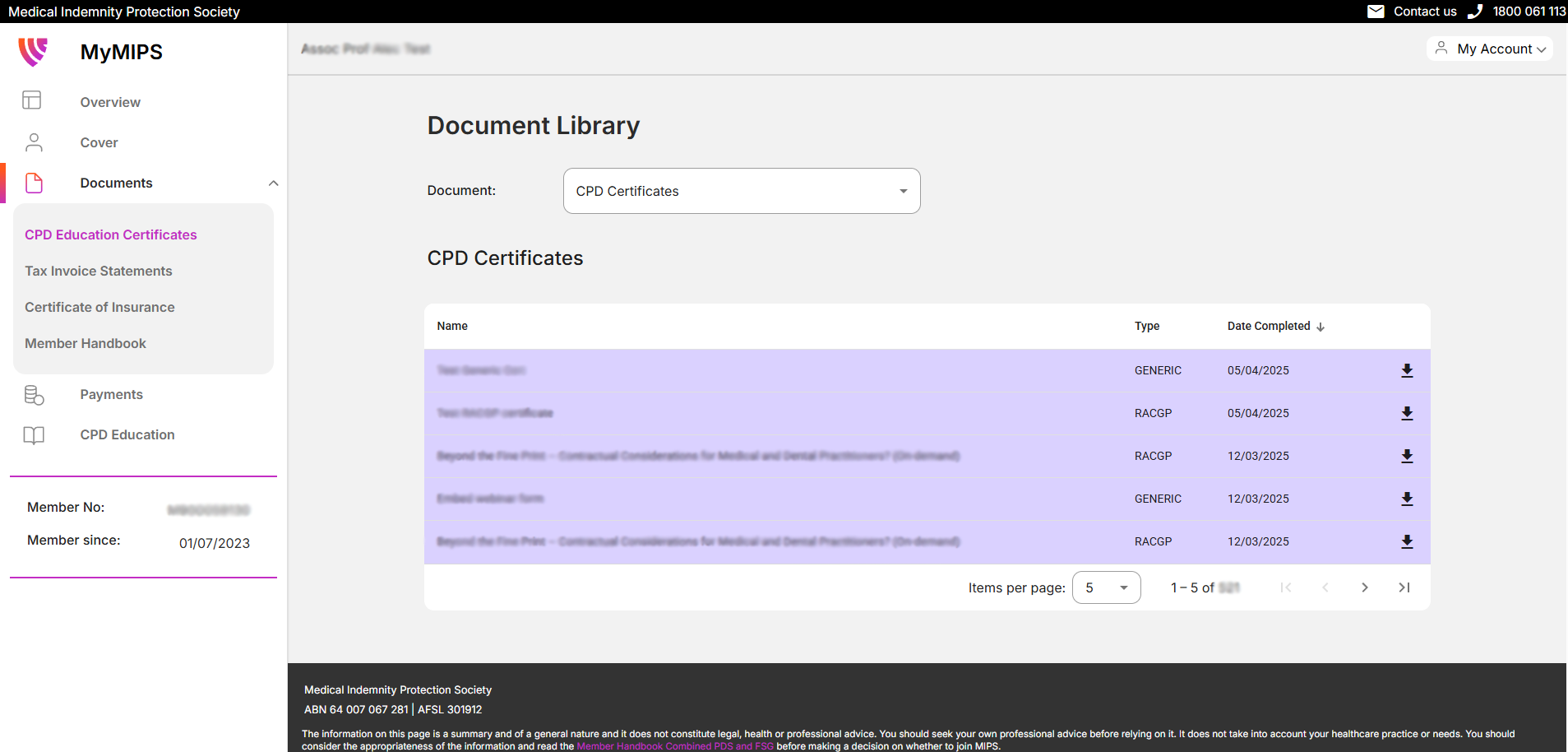
Task: Click the MyMIPS title text
Action: pos(122,52)
